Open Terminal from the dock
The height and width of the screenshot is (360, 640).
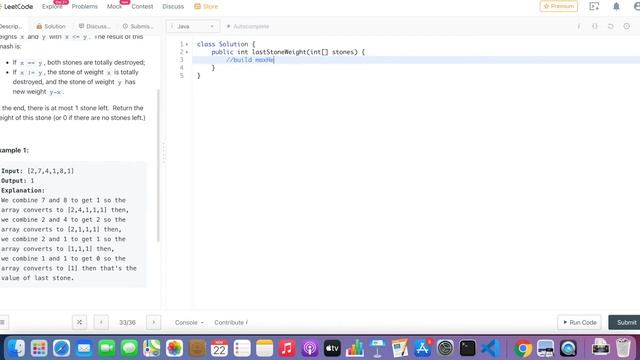coord(467,349)
